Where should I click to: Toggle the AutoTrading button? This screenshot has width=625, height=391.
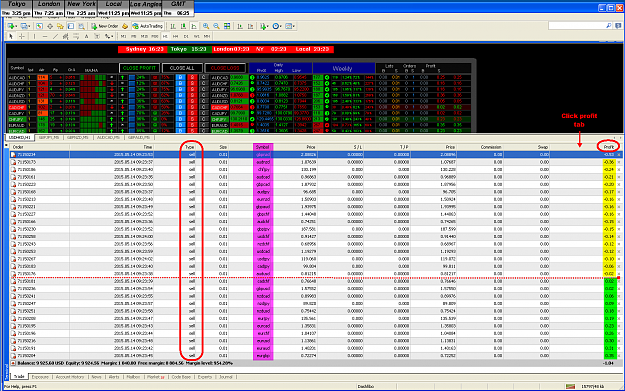tap(147, 26)
